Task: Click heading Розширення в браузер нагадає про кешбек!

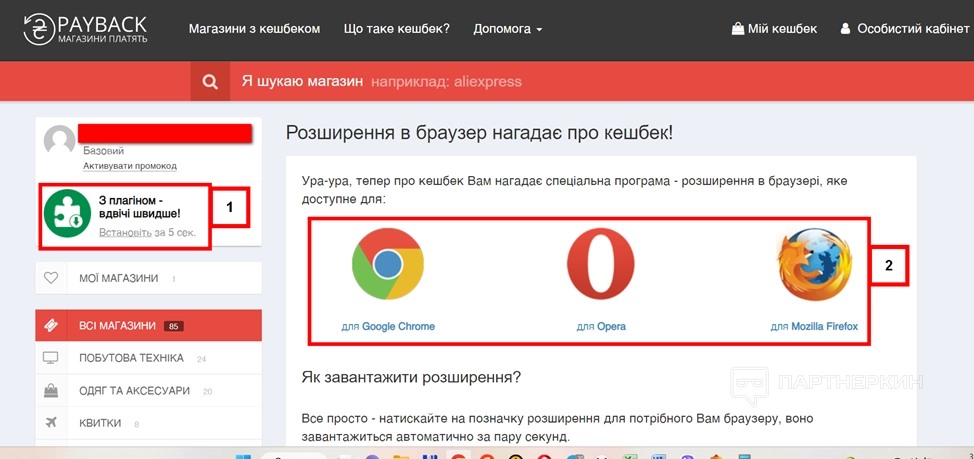Action: pyautogui.click(x=479, y=133)
